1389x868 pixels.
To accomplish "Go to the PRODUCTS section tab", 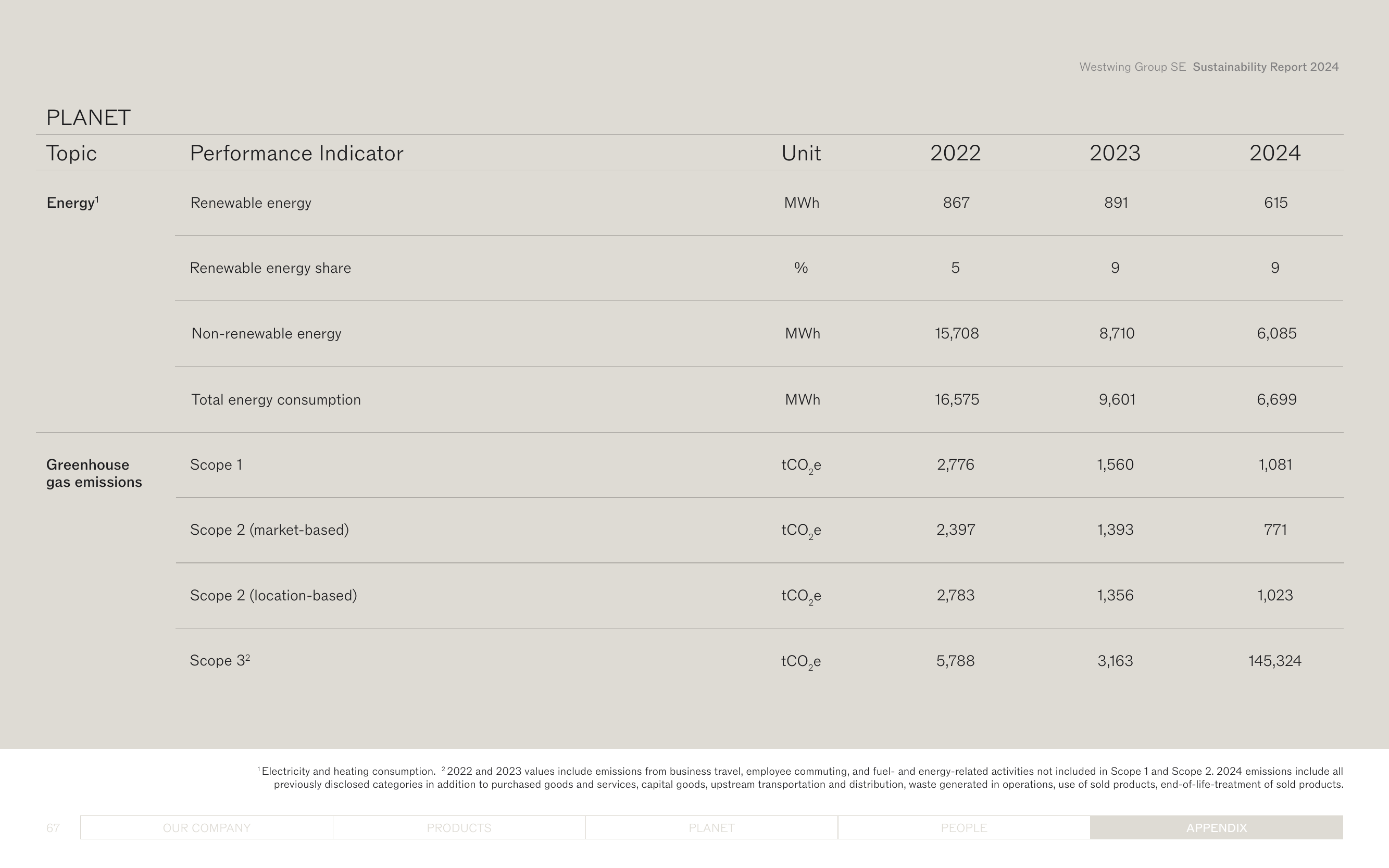I will coord(459,827).
